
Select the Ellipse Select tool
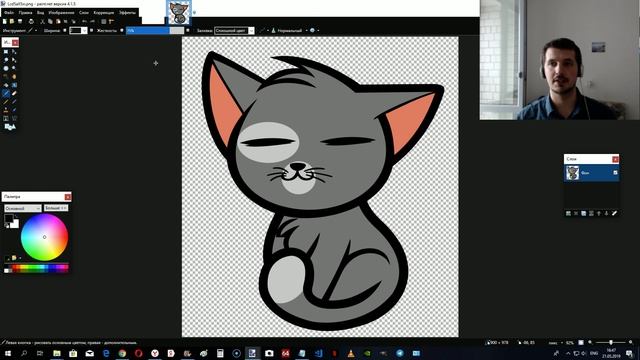click(6, 68)
